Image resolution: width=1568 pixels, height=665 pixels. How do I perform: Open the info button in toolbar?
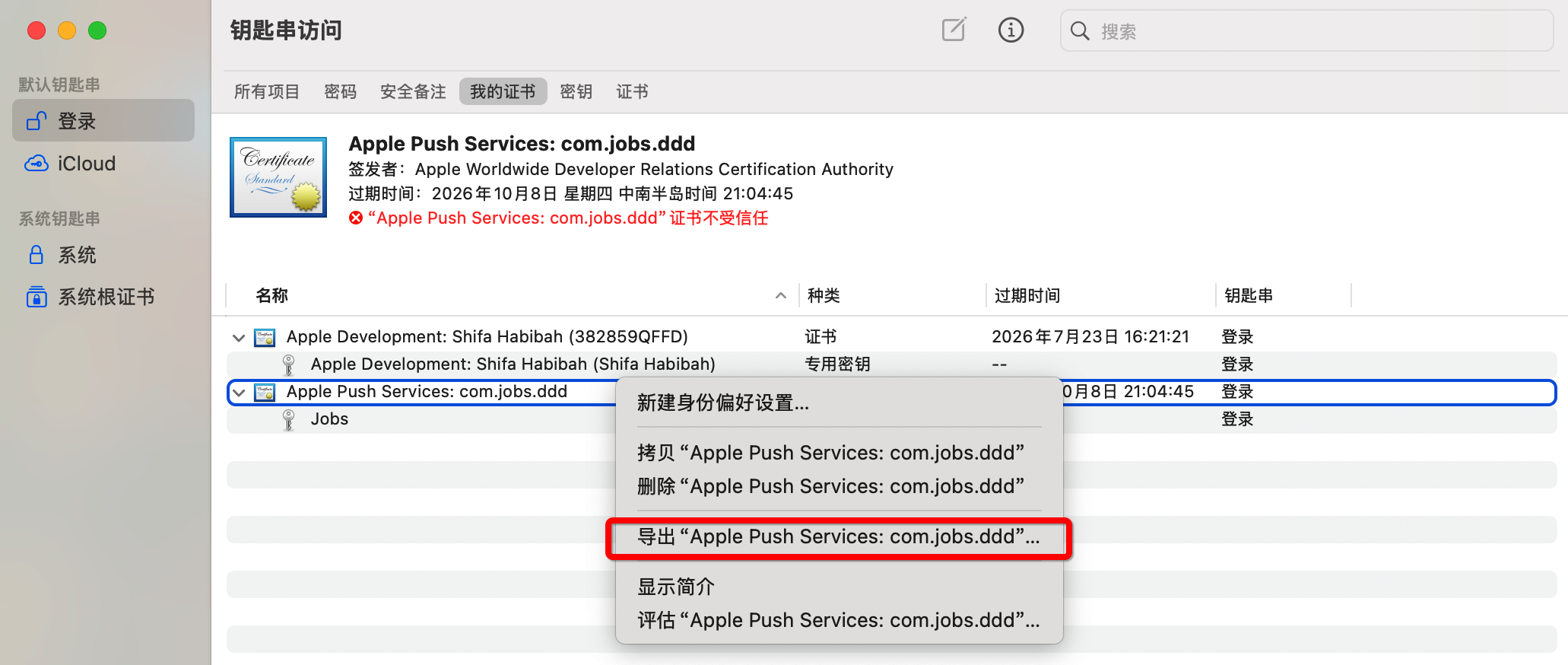[x=1011, y=30]
